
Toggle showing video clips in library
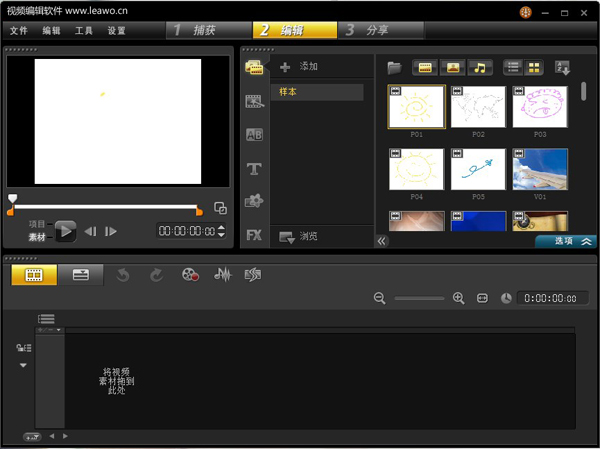pyautogui.click(x=425, y=68)
